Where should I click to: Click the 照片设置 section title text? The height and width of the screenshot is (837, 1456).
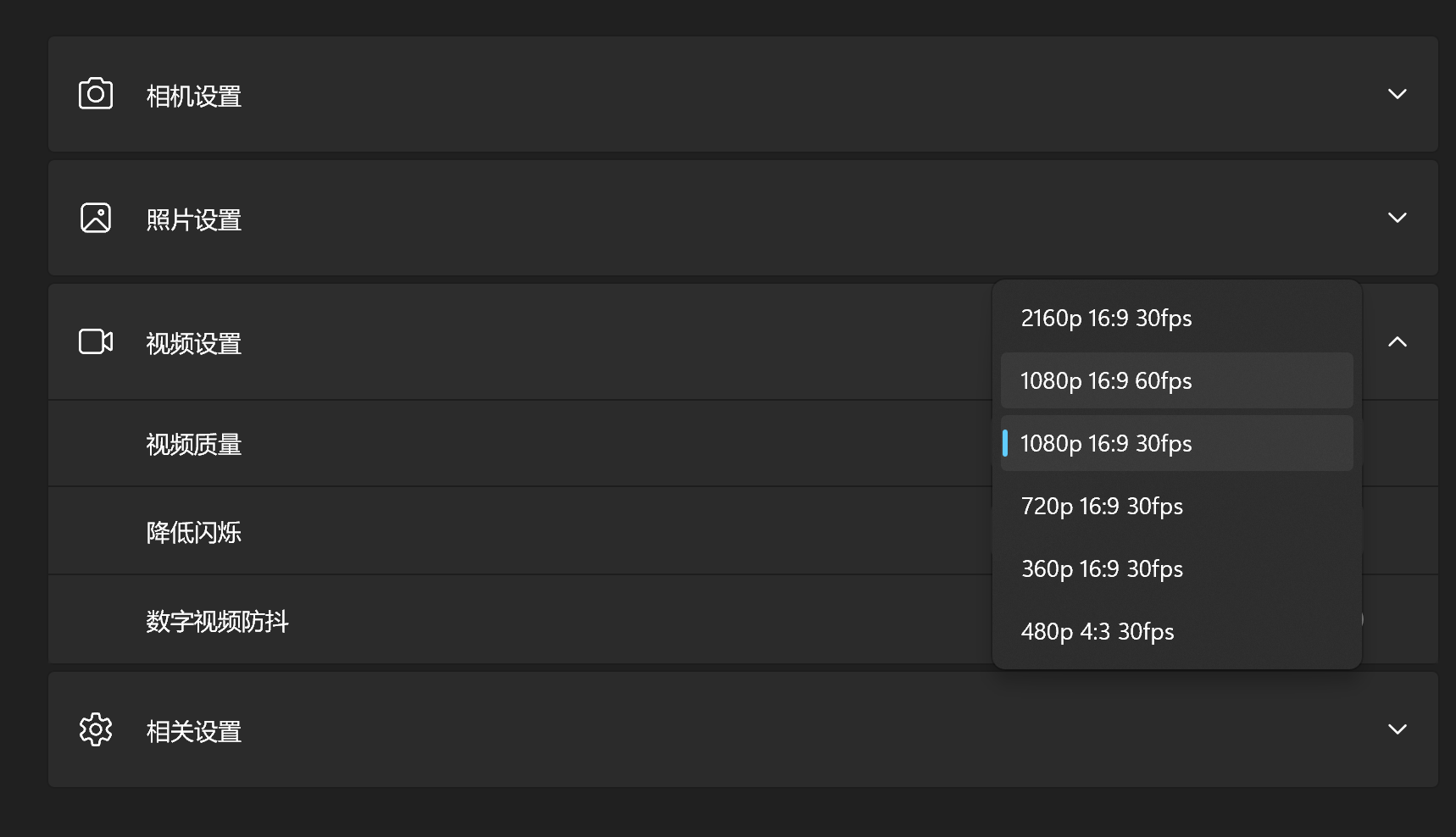tap(194, 219)
